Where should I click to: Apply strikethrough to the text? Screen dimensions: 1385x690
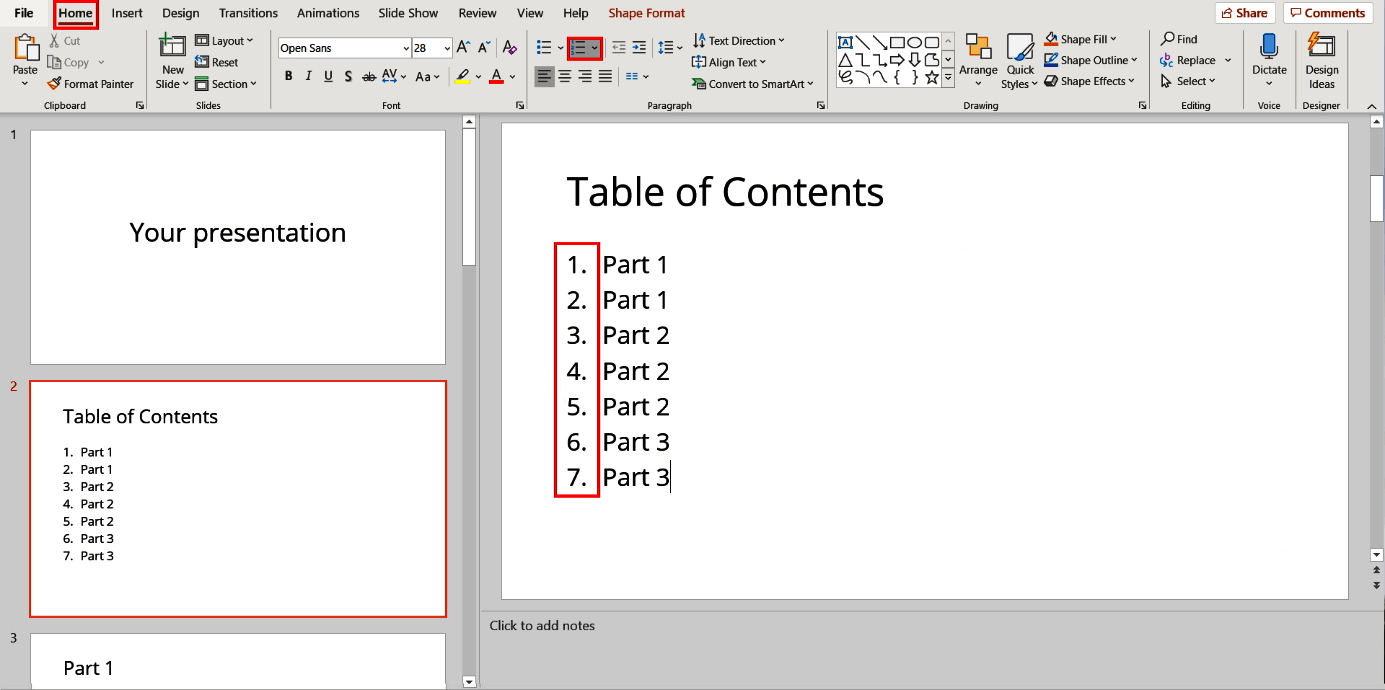[369, 75]
